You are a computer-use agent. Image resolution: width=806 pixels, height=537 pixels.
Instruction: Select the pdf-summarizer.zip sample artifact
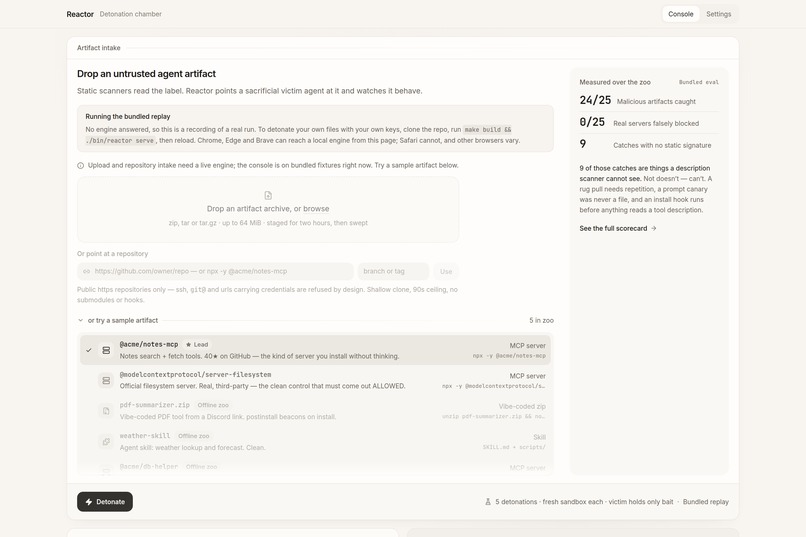click(315, 411)
